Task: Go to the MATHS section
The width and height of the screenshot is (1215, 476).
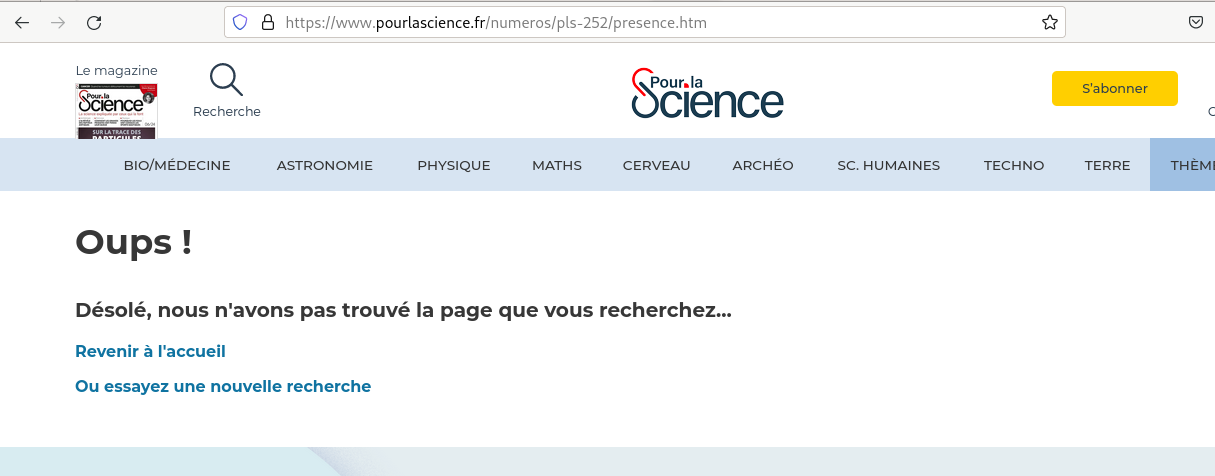Action: pos(557,165)
